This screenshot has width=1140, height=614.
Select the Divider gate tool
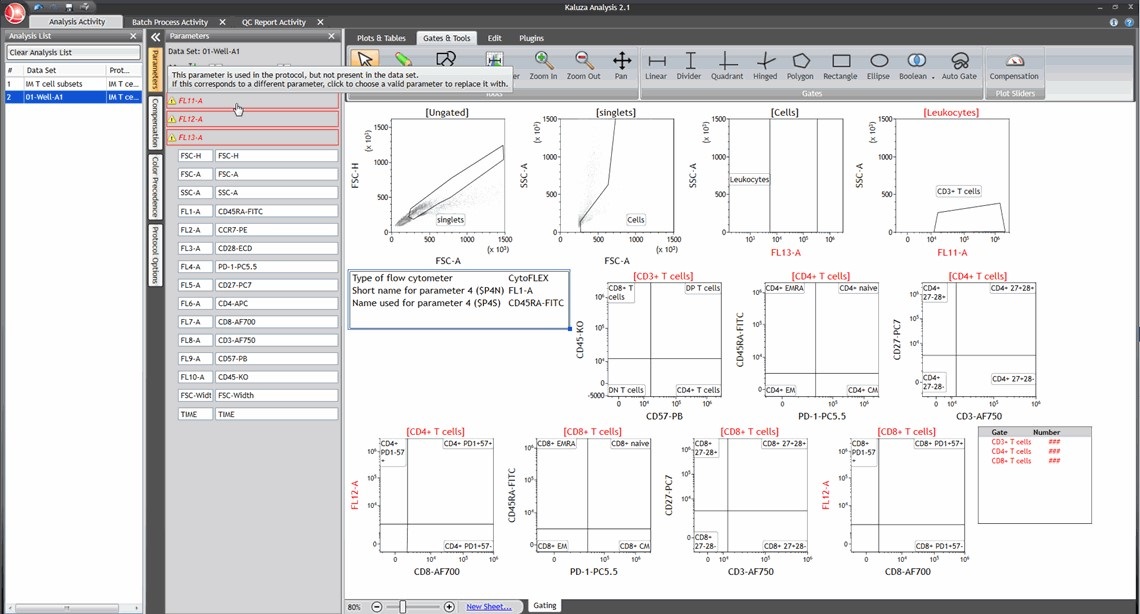pyautogui.click(x=689, y=65)
